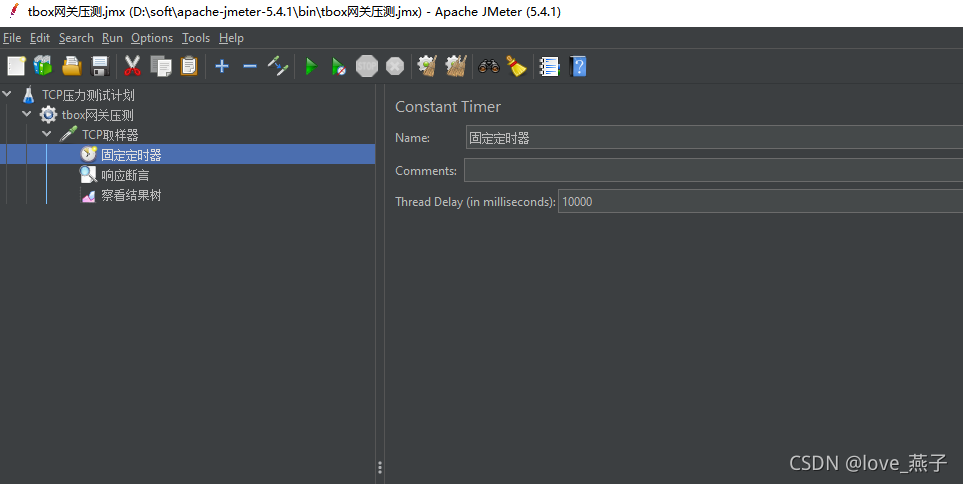Open the Search menu
Viewport: 963px width, 484px height.
[76, 38]
